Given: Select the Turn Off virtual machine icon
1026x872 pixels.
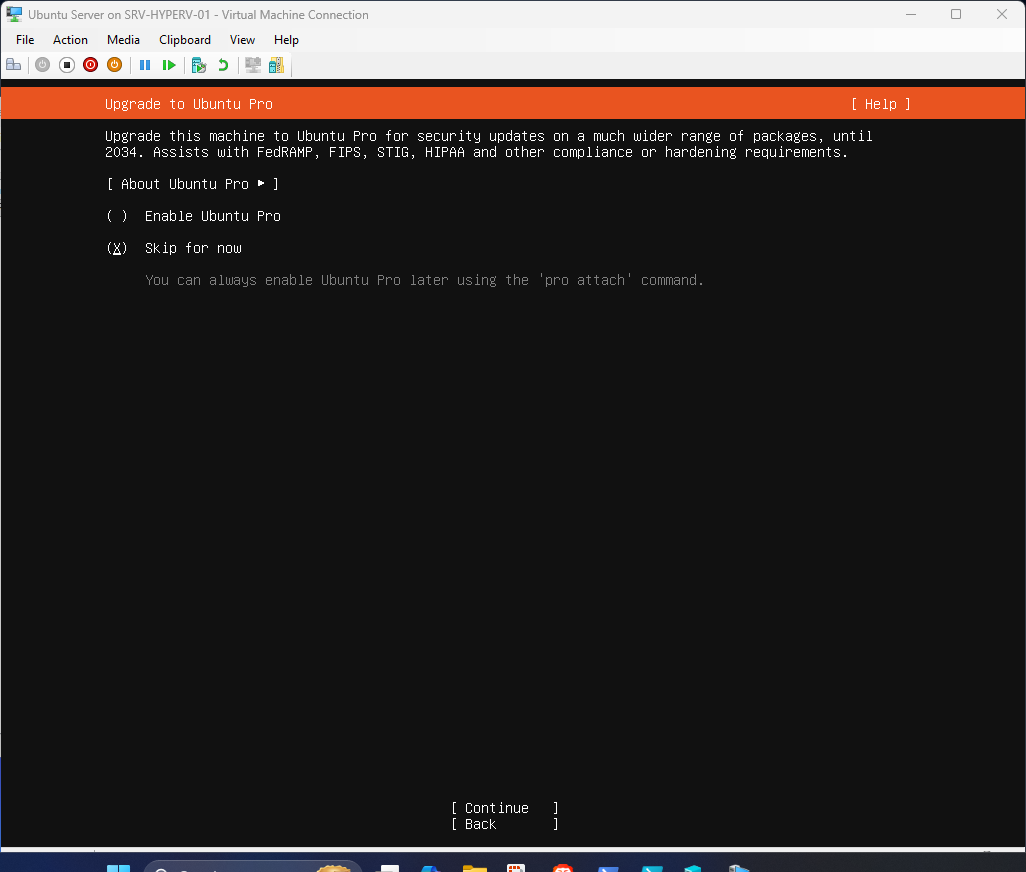Looking at the screenshot, I should pyautogui.click(x=66, y=65).
